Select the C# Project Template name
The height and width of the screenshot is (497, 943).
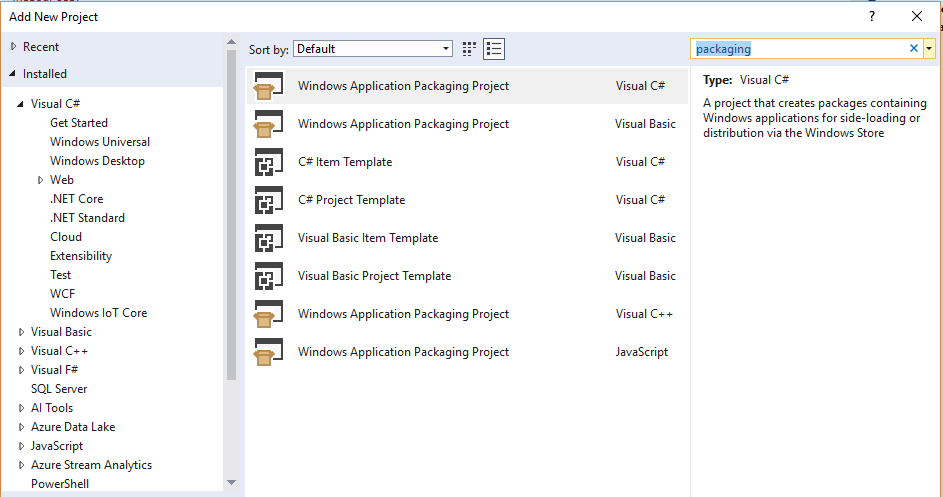pos(351,200)
